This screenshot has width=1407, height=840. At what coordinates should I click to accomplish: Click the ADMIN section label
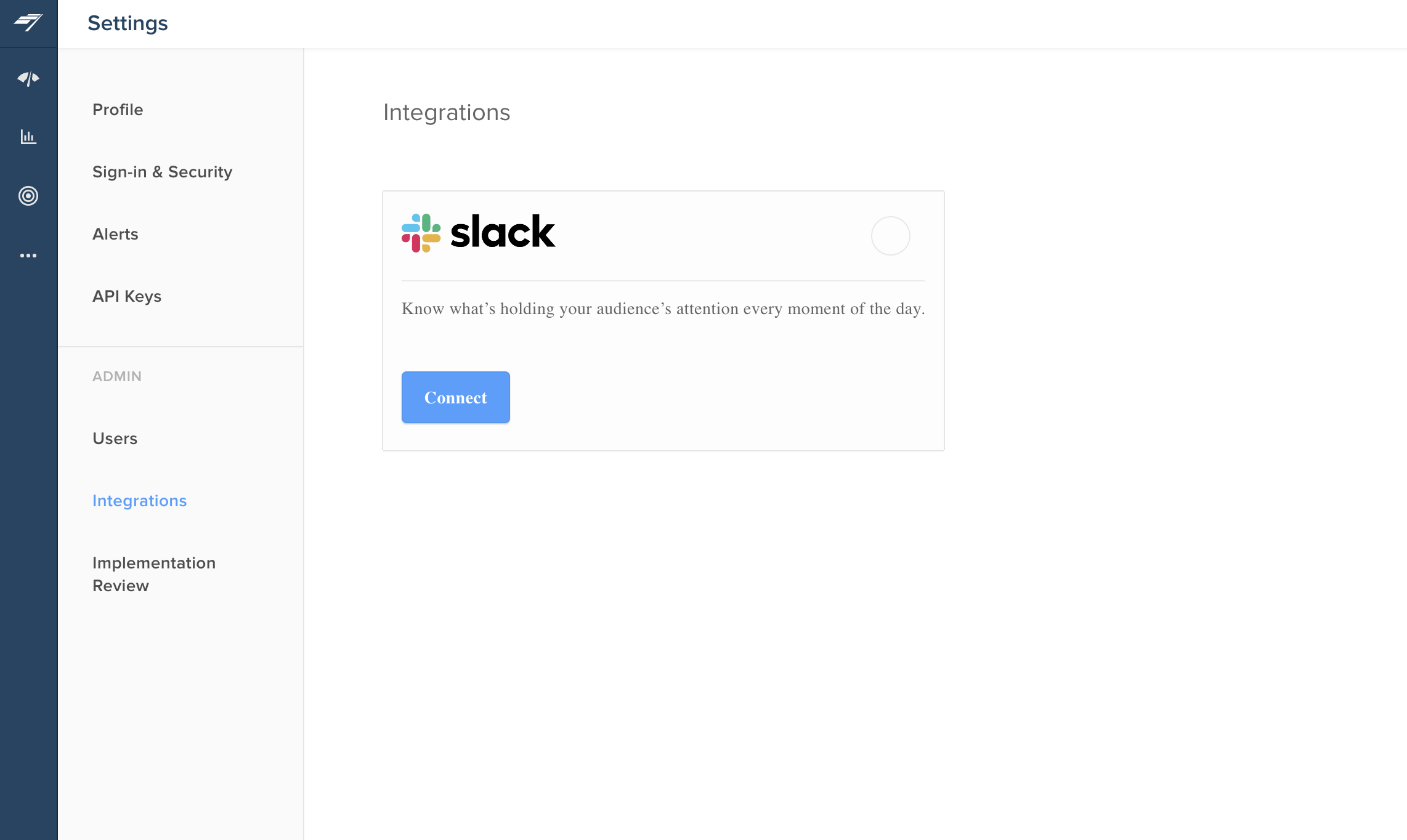pyautogui.click(x=117, y=376)
